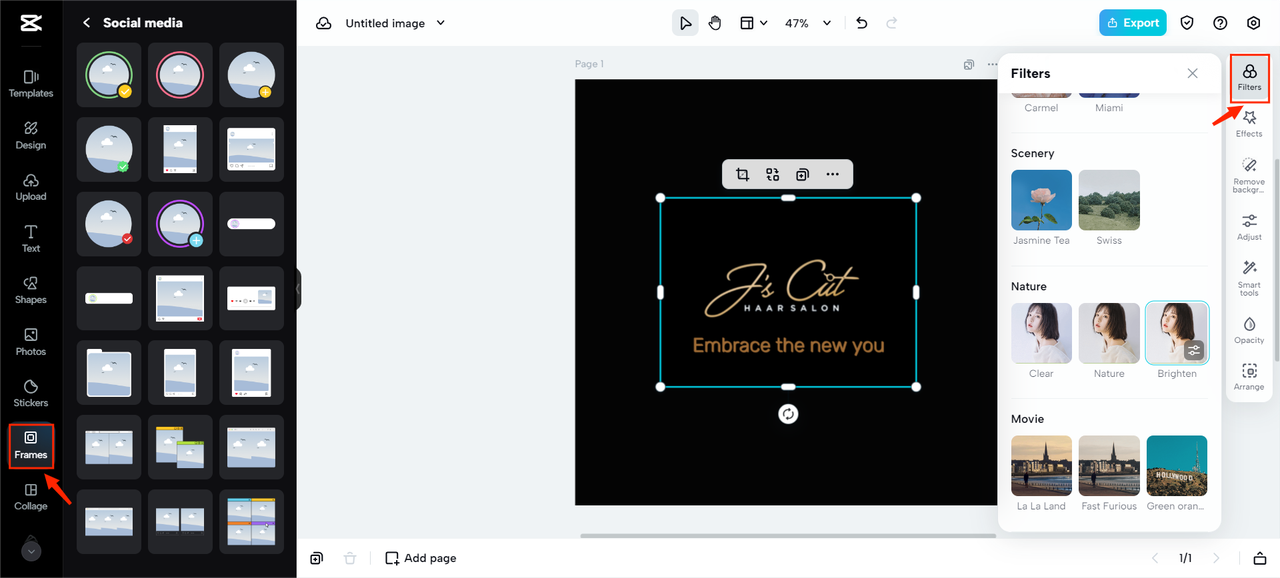
Task: Open the Filters right panel tool
Action: (x=1249, y=78)
